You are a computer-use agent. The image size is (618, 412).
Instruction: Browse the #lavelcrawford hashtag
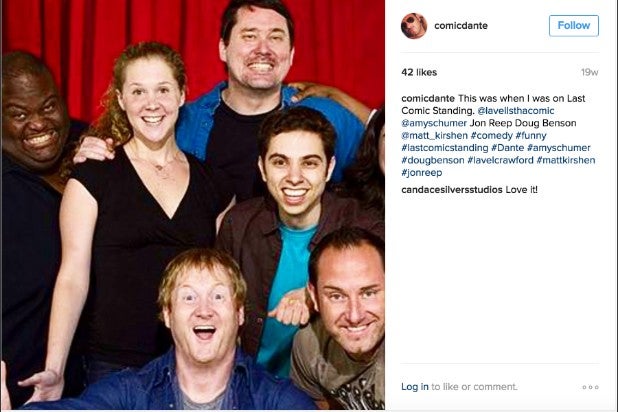coord(500,160)
